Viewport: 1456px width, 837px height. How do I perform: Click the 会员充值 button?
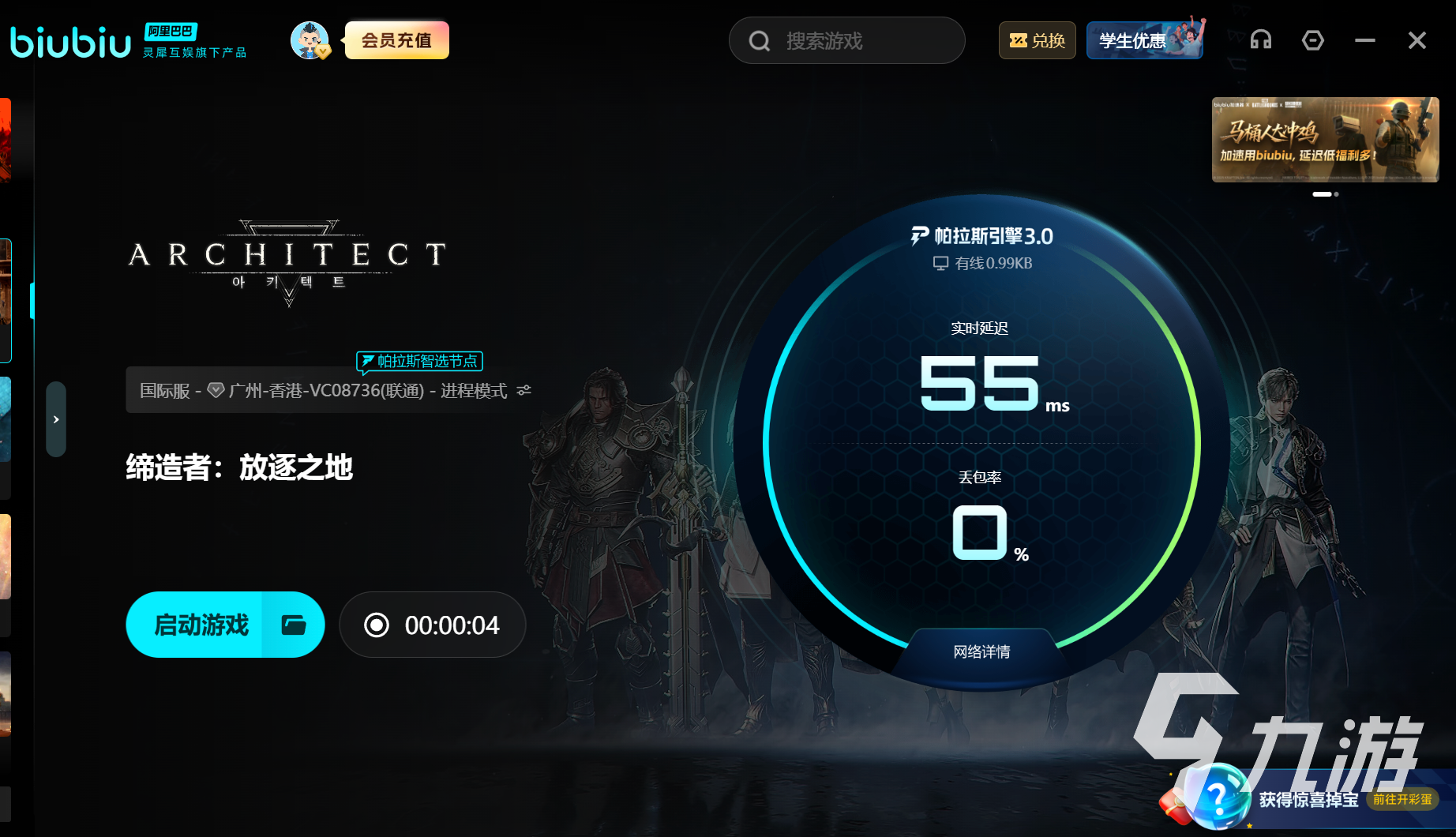tap(396, 40)
